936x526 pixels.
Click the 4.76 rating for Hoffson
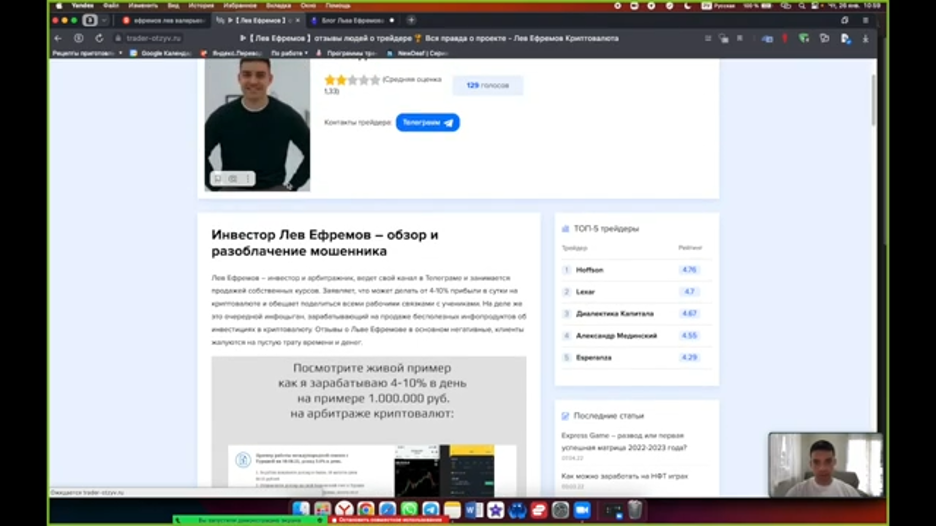(689, 270)
